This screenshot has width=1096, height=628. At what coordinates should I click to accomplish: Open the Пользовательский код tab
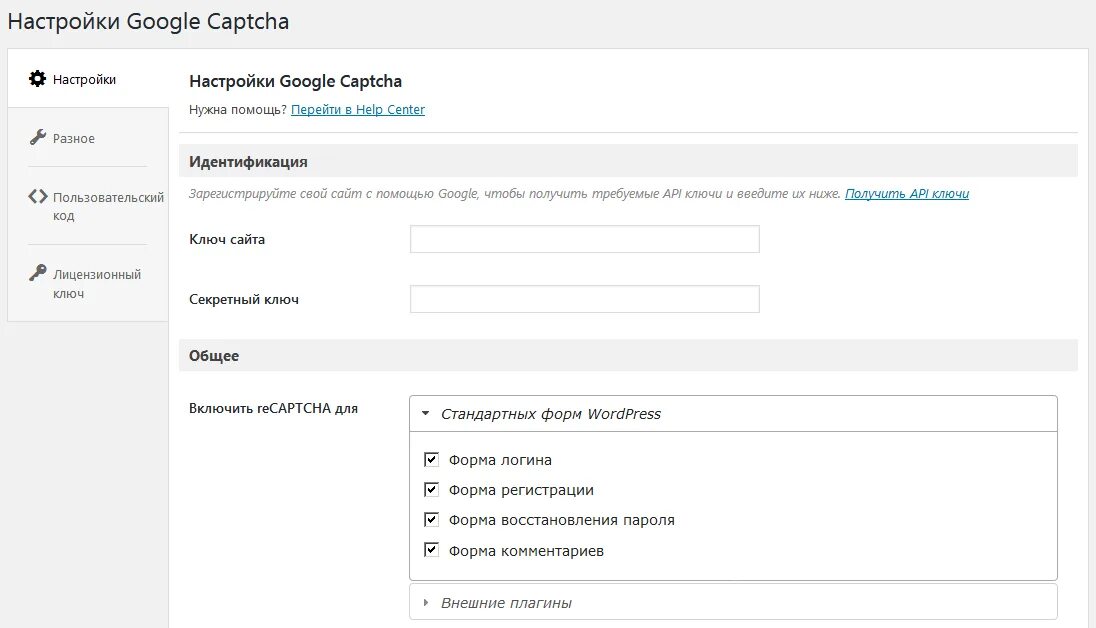click(108, 206)
